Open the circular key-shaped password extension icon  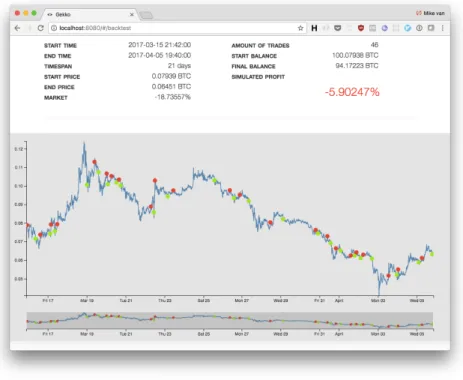click(419, 28)
